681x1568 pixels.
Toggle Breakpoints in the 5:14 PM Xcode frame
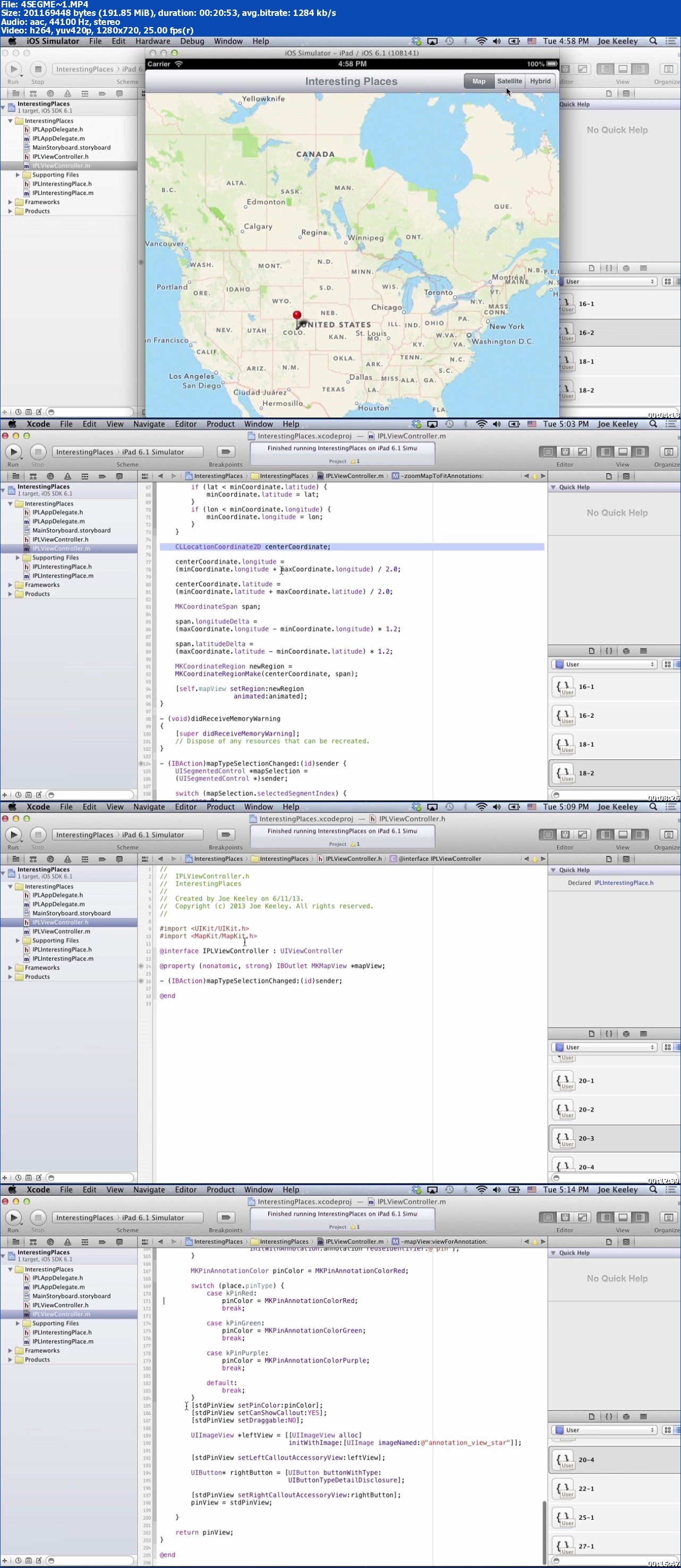pyautogui.click(x=225, y=1218)
